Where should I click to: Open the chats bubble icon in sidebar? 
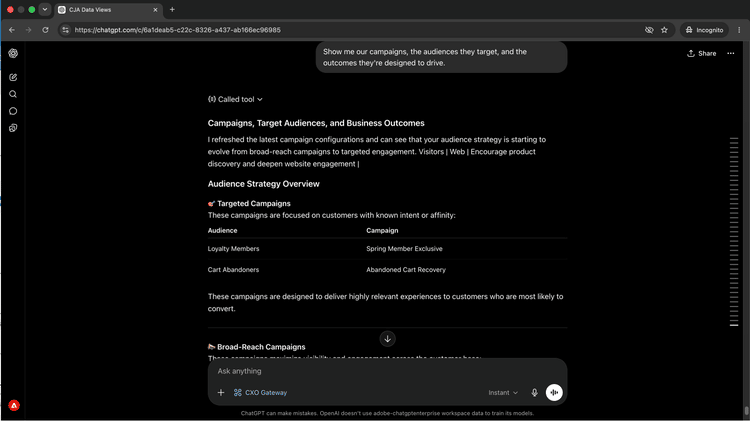pos(13,111)
